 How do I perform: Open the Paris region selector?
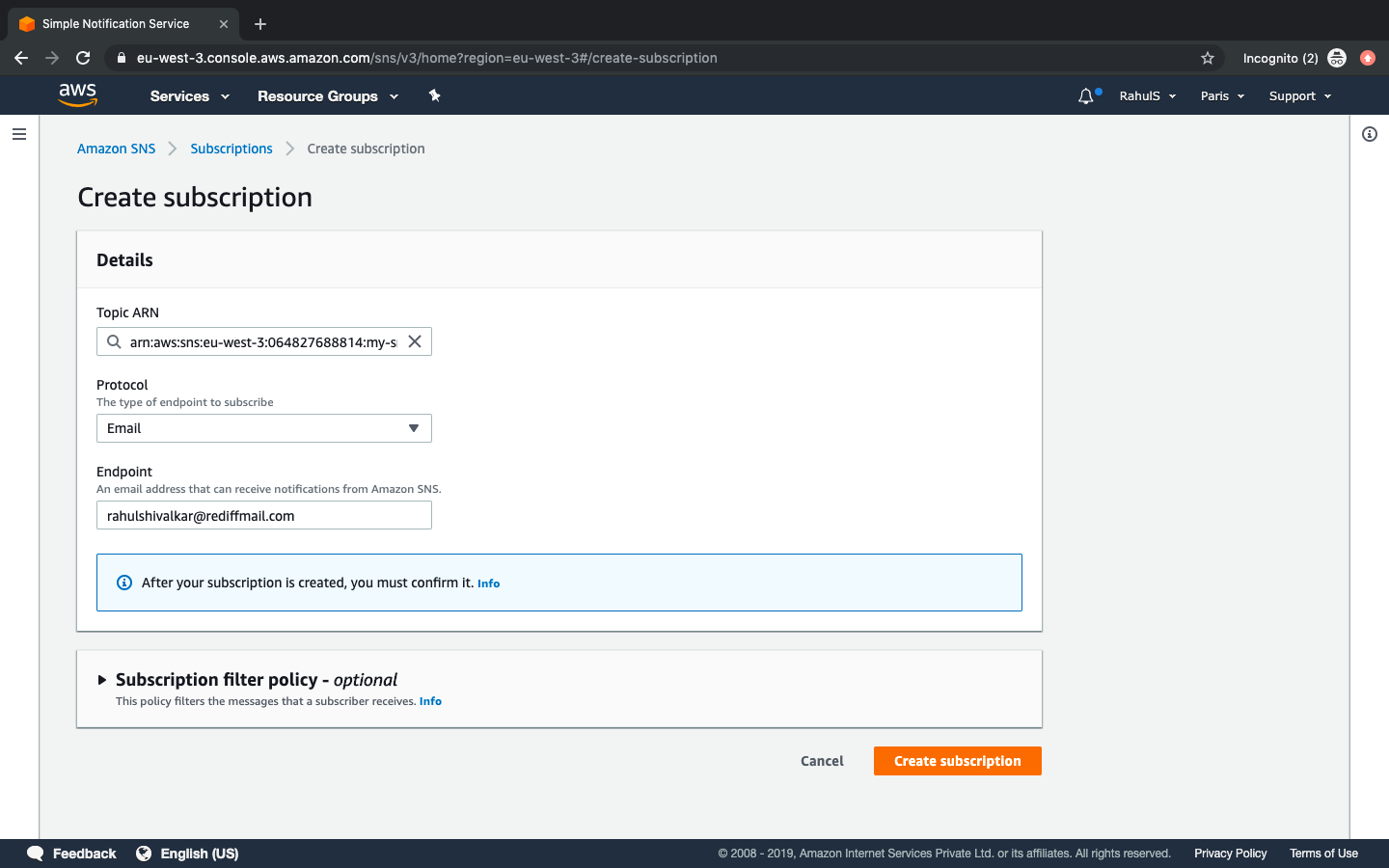(x=1221, y=95)
